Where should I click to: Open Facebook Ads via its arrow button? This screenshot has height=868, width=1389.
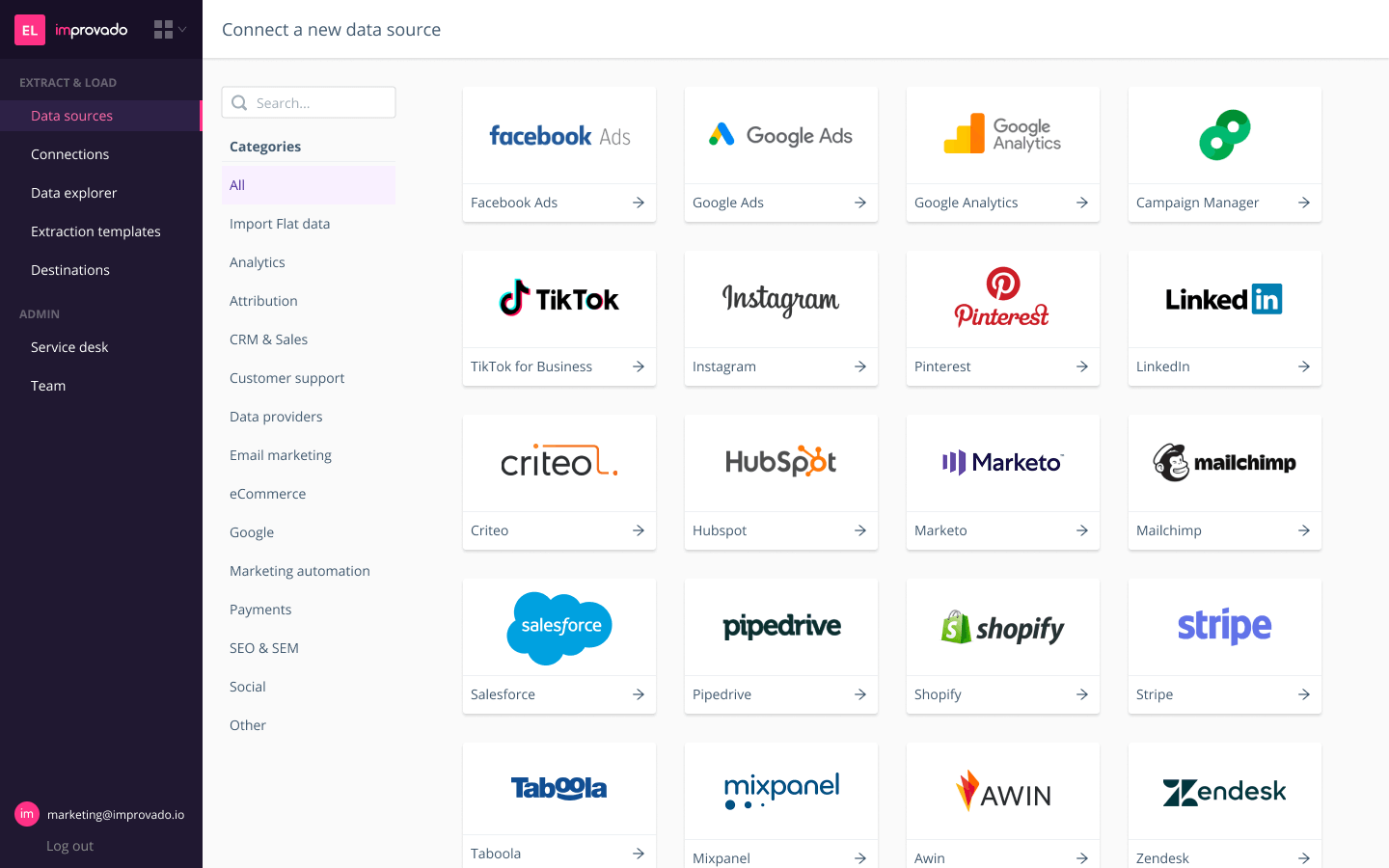(x=638, y=203)
